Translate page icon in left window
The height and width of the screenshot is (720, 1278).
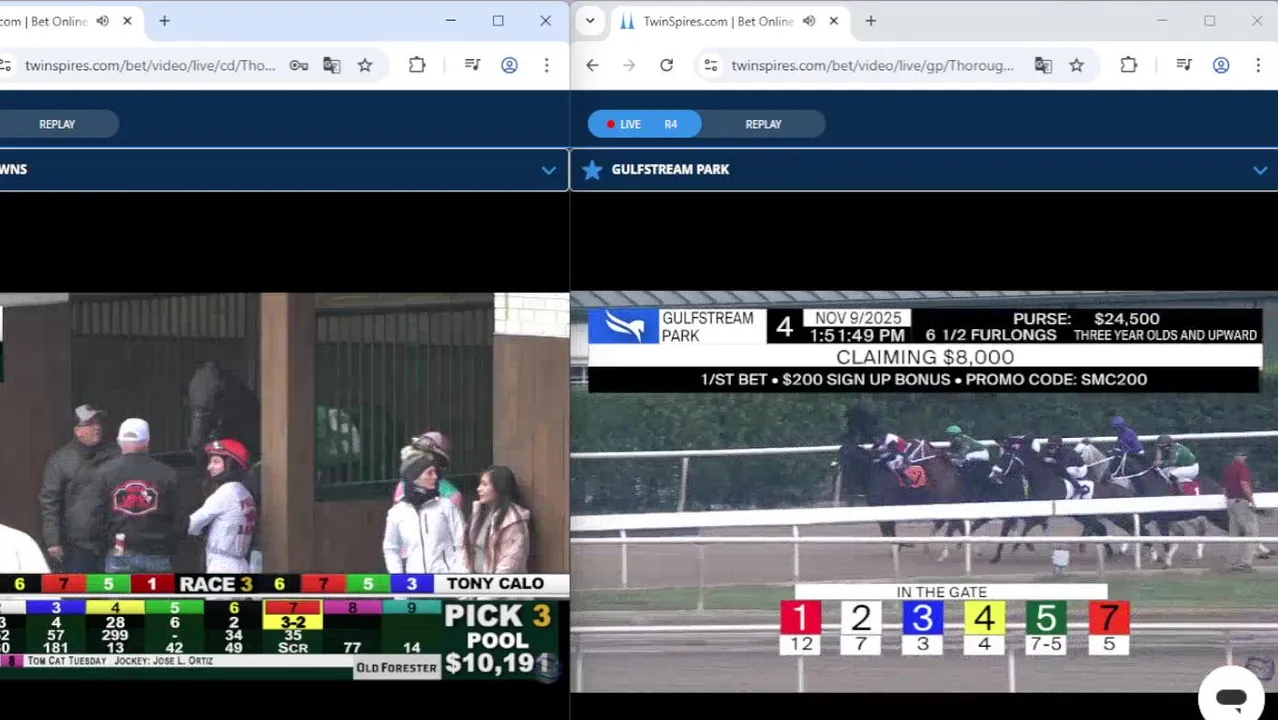(x=332, y=65)
